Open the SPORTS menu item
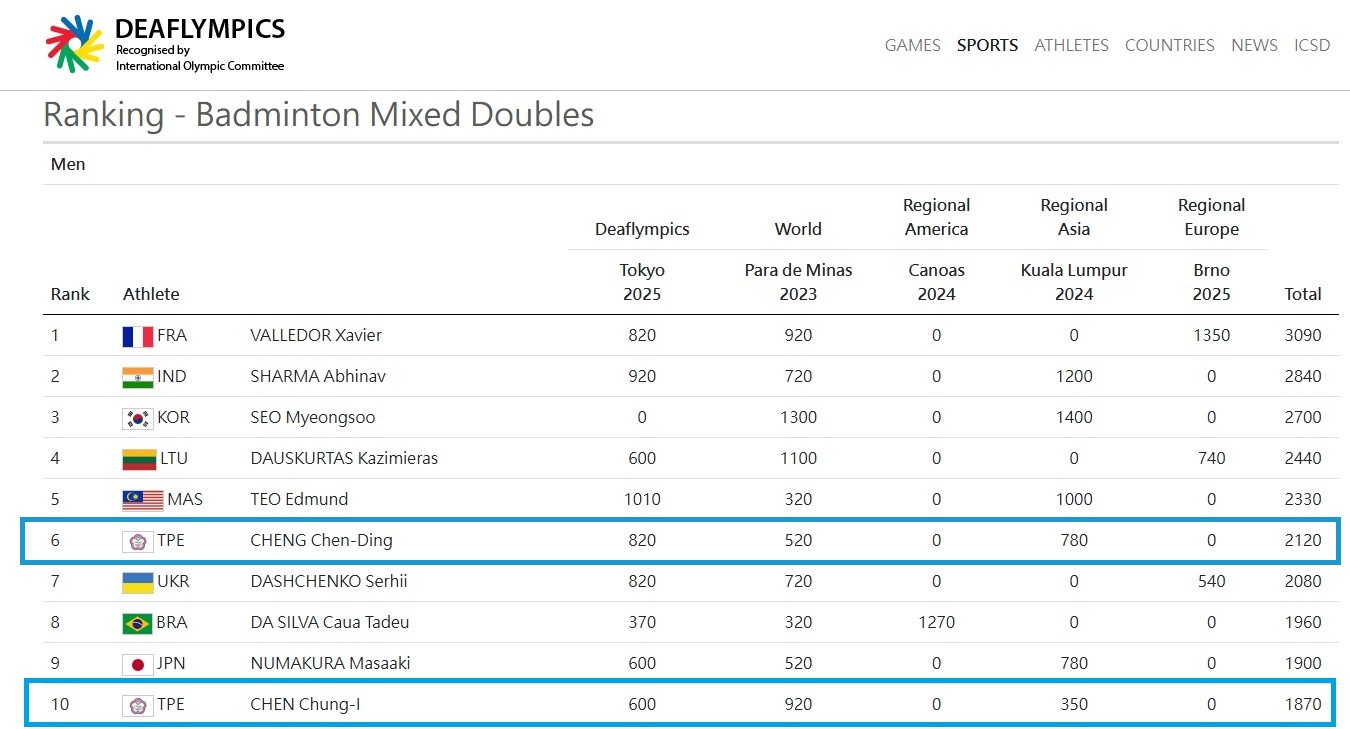The width and height of the screenshot is (1350, 729). click(x=987, y=45)
